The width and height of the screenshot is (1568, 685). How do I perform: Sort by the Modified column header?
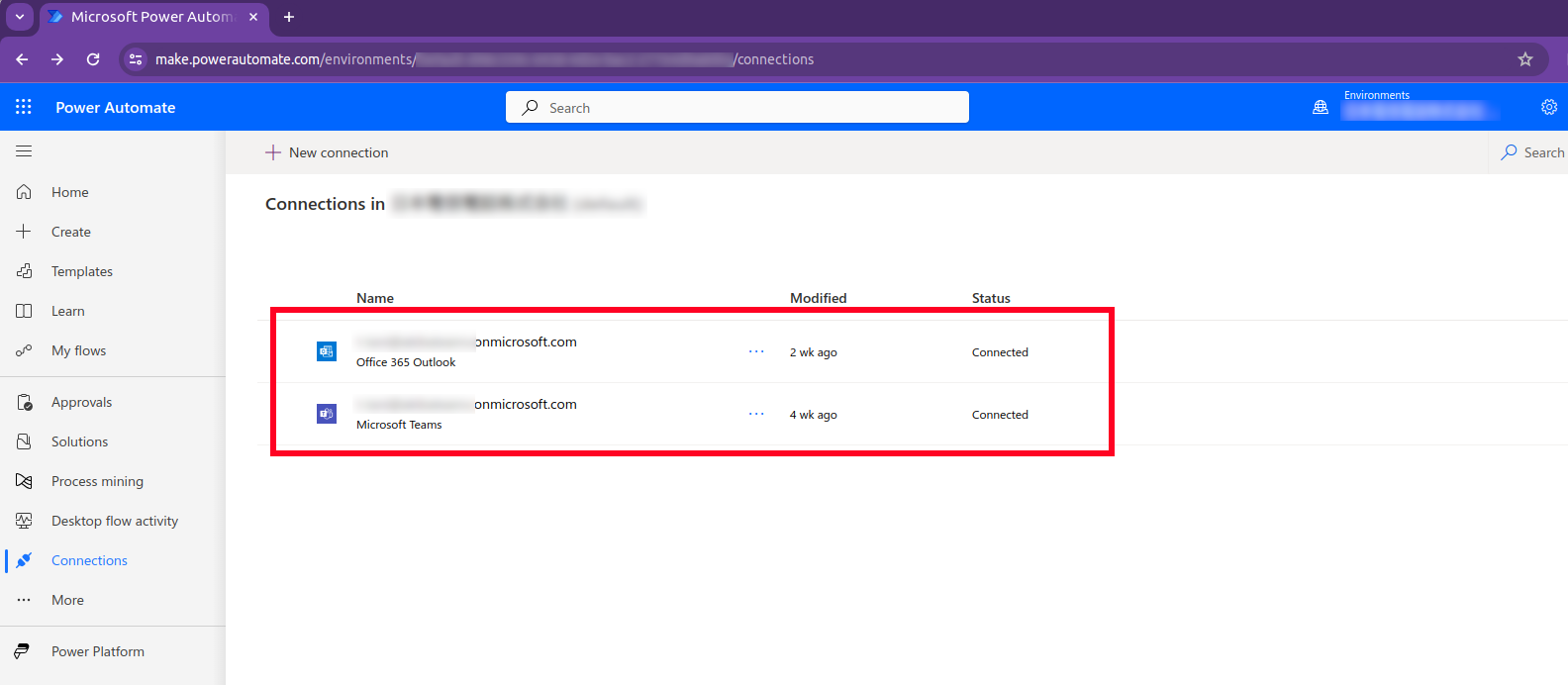(x=819, y=298)
